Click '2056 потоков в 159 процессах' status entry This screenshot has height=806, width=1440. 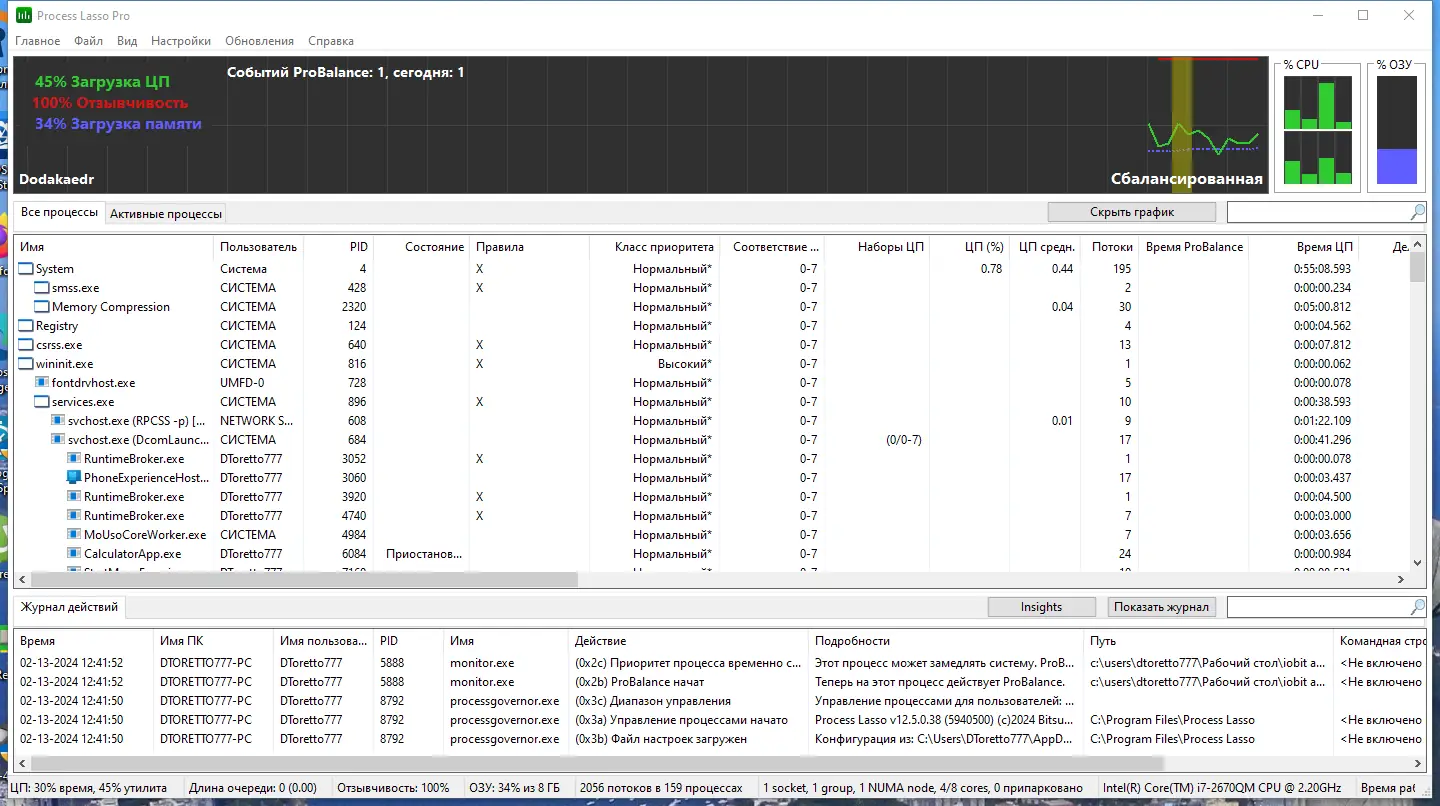tap(661, 788)
